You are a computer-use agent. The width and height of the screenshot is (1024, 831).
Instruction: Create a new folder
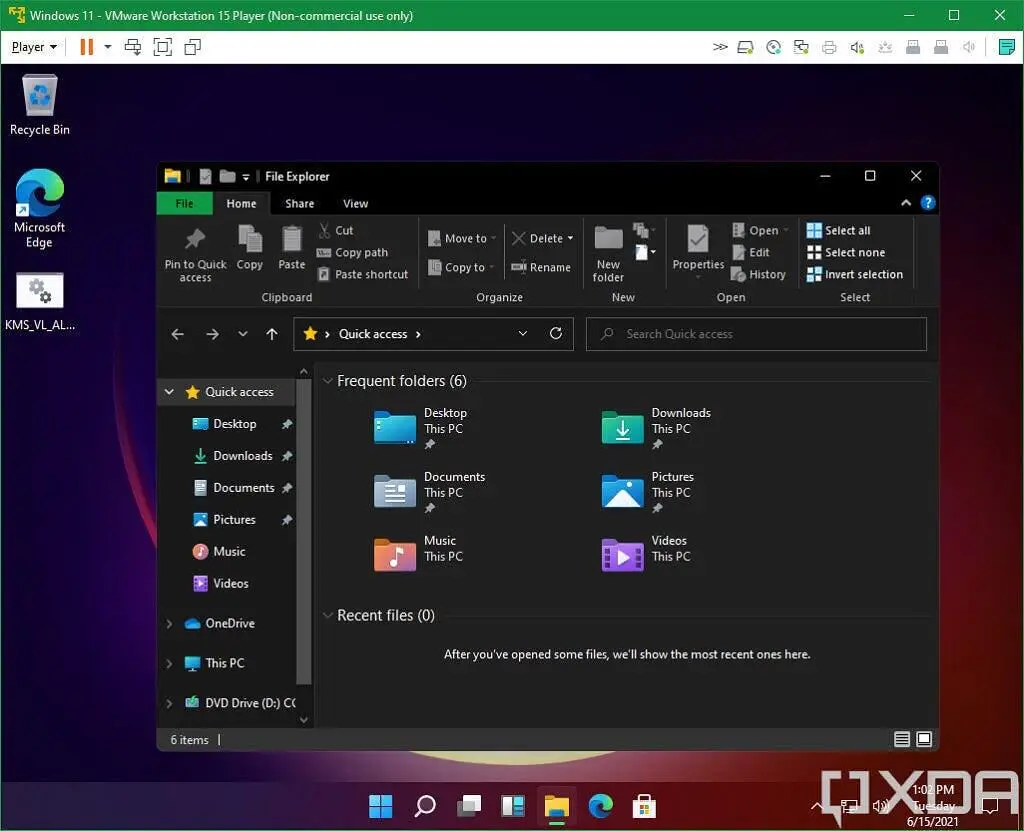pos(607,250)
